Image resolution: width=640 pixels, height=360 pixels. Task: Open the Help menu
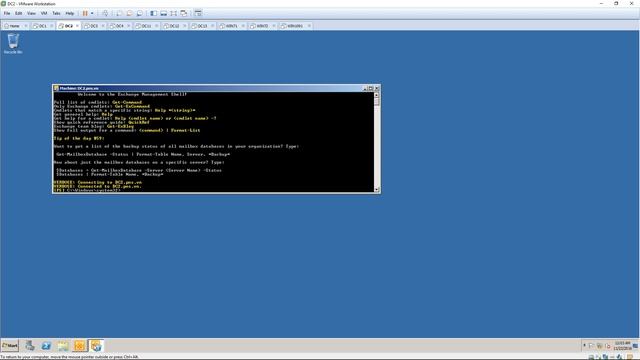(x=70, y=13)
